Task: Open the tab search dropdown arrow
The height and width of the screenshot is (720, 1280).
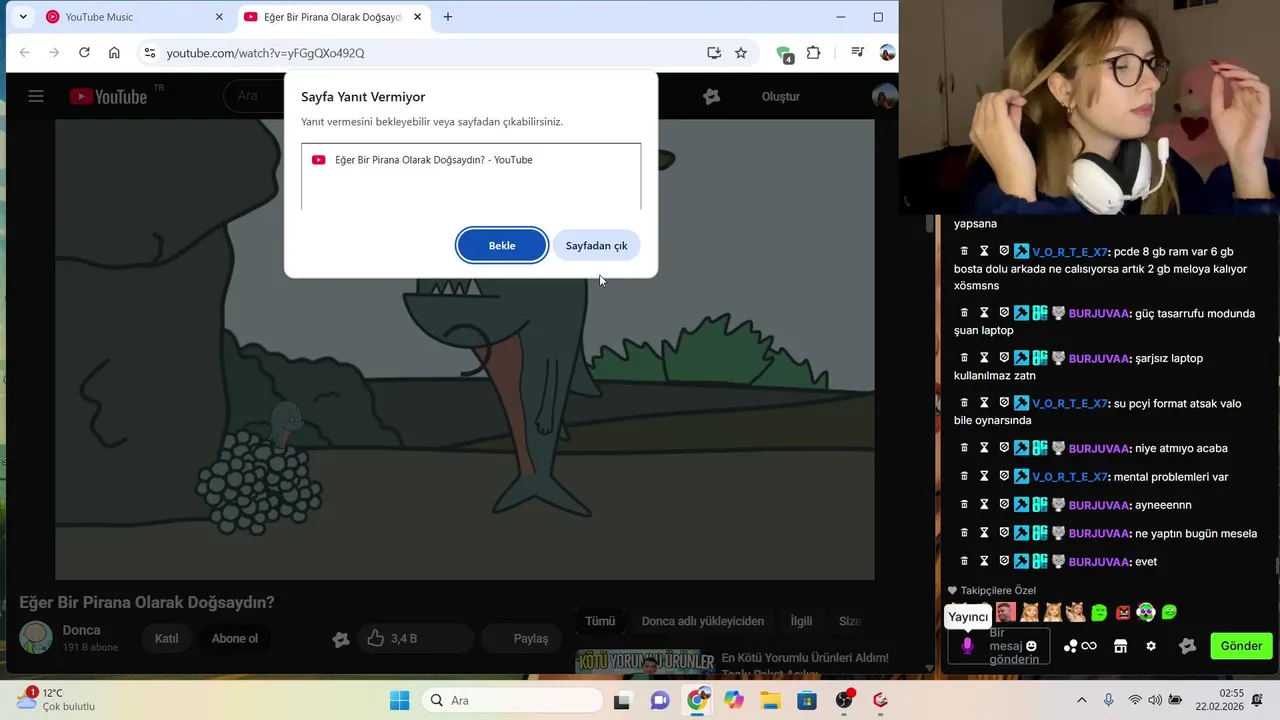Action: [23, 17]
